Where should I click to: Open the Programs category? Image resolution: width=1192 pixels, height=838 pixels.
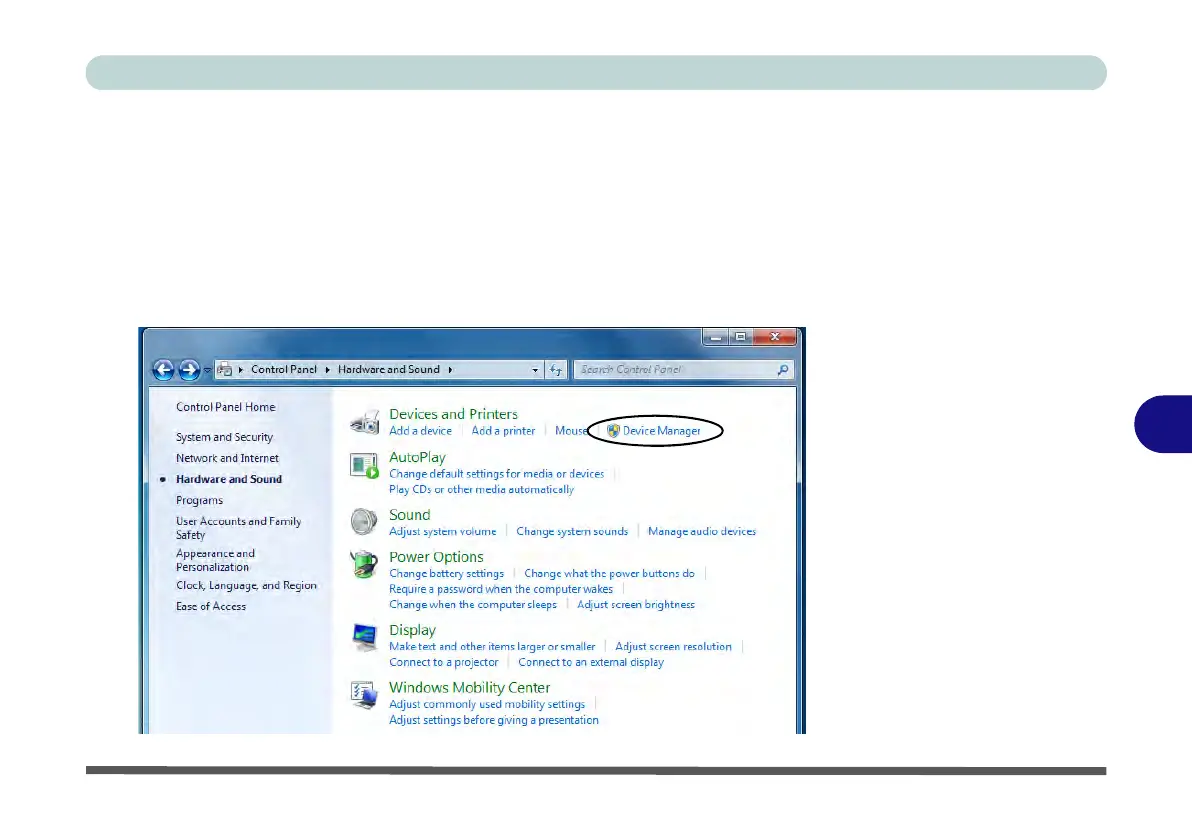coord(199,500)
